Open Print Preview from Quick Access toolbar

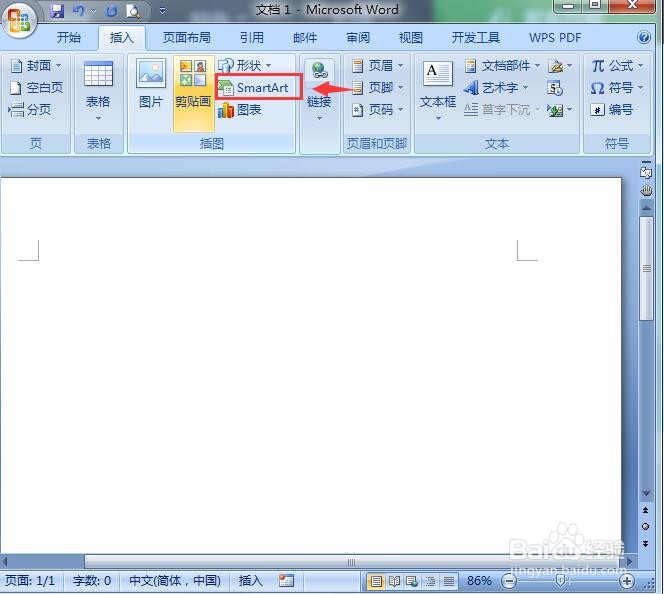pyautogui.click(x=133, y=11)
